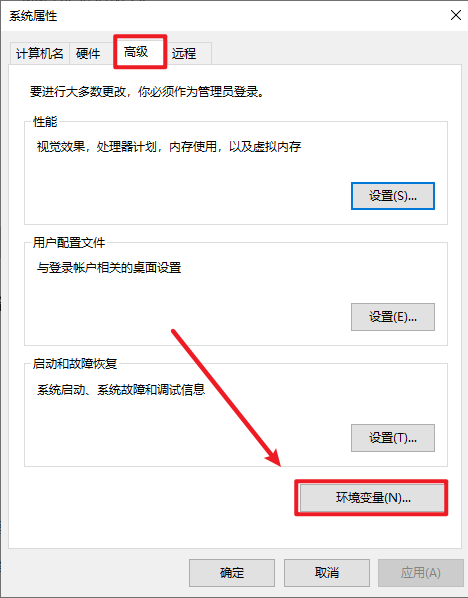Close the 系统属性 window
468x598 pixels.
point(456,15)
